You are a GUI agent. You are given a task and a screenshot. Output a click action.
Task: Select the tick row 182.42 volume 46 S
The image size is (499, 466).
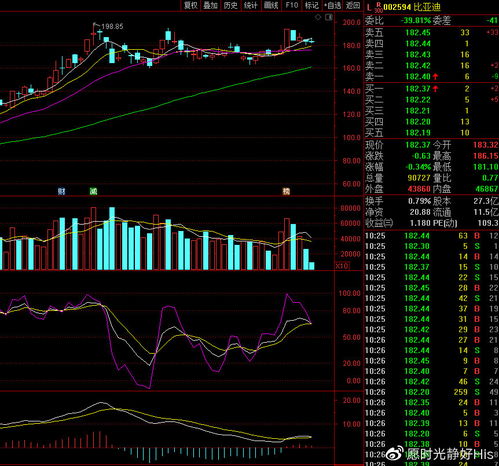431,382
